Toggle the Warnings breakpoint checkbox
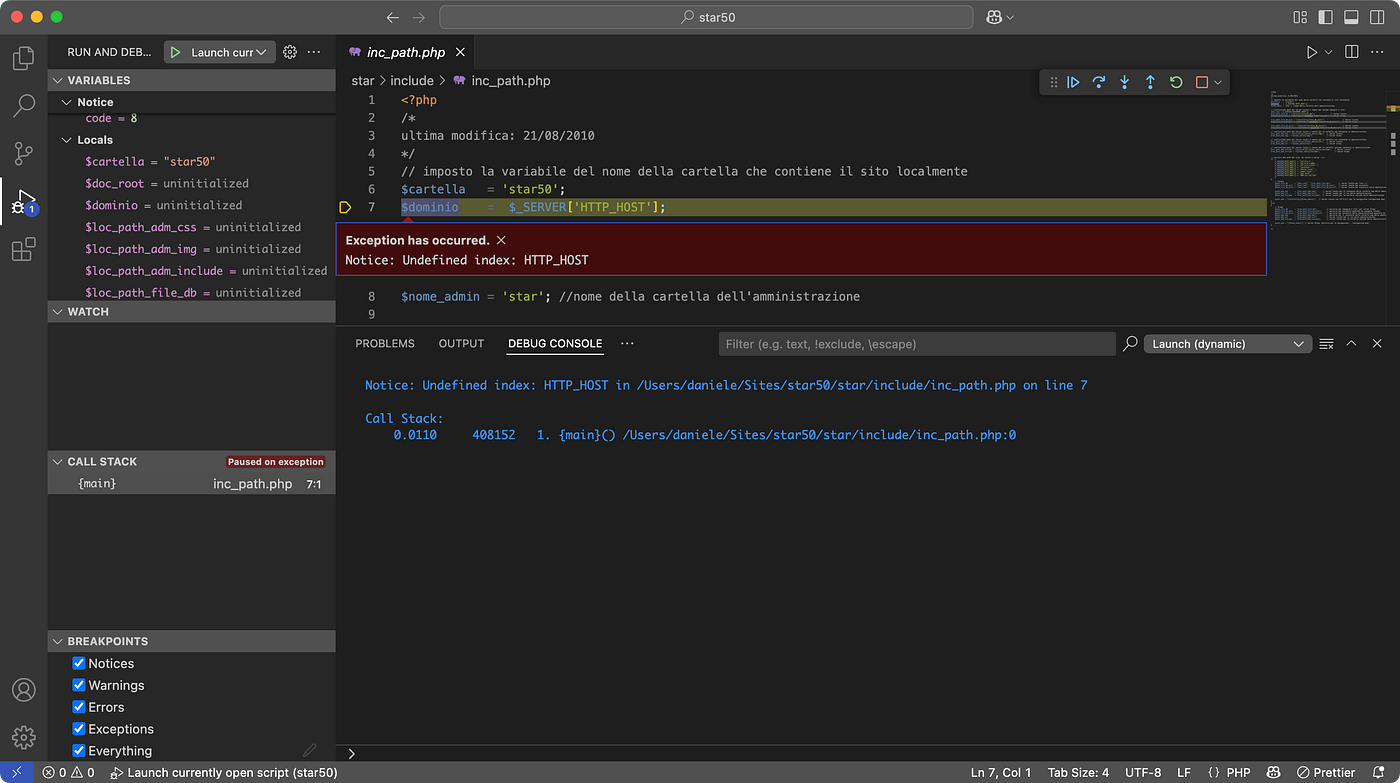Viewport: 1400px width, 783px height. [x=79, y=686]
